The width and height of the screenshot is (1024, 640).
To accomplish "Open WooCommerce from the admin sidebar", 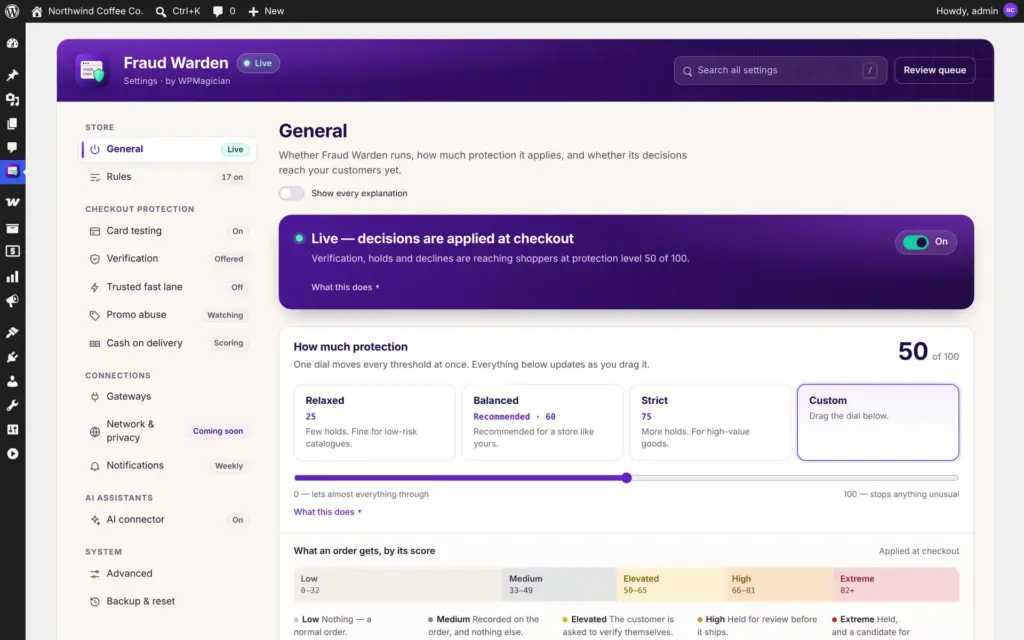I will tap(12, 202).
